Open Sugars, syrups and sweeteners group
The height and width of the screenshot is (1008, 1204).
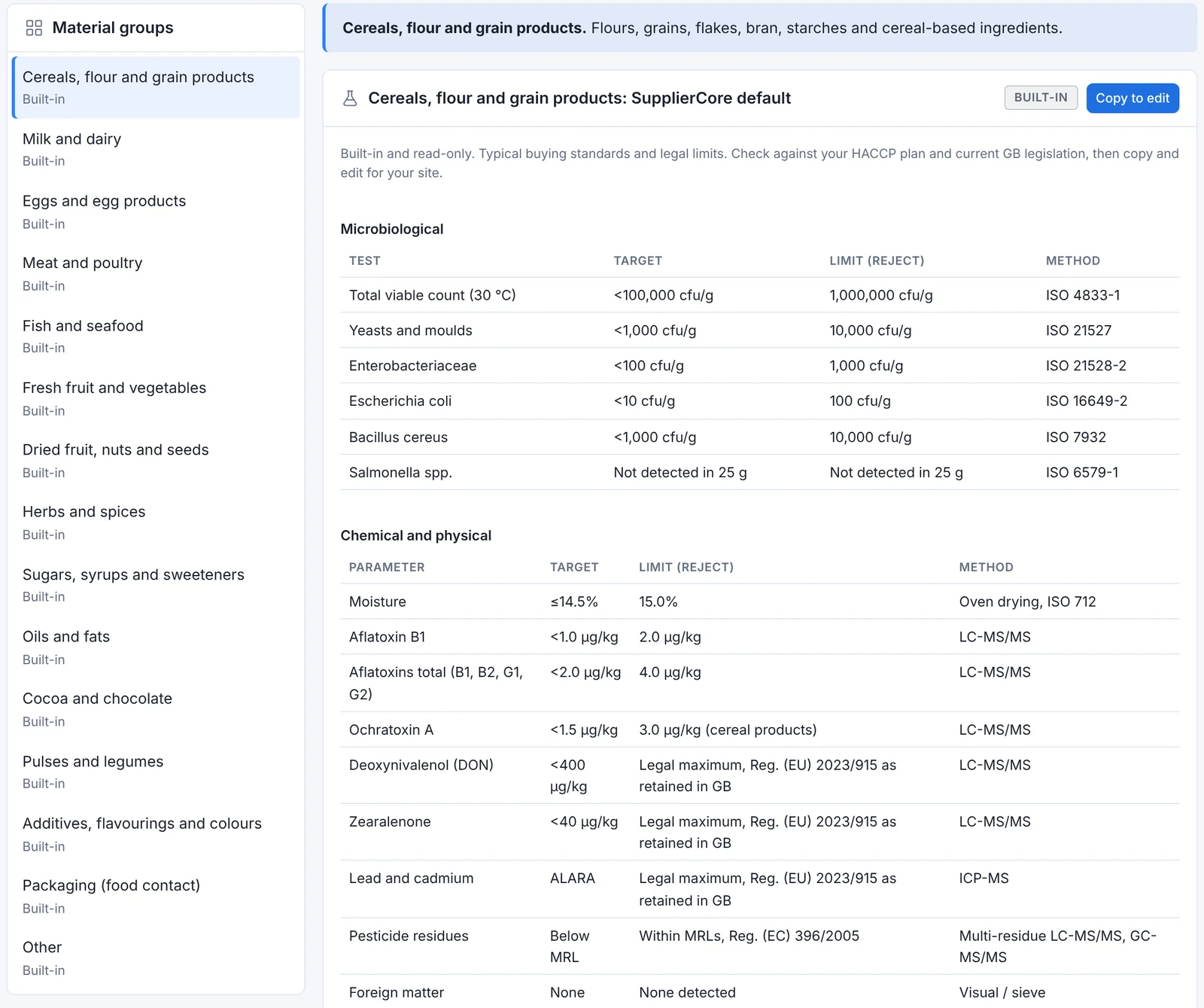click(156, 585)
